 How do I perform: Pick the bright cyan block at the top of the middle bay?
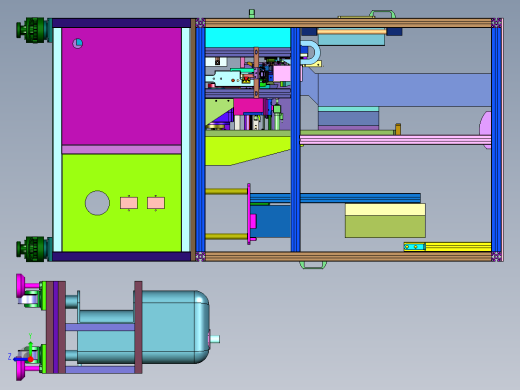(x=248, y=38)
